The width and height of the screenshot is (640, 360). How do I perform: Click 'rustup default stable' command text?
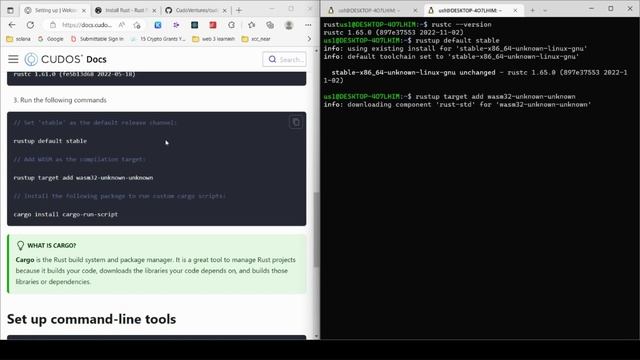(50, 141)
